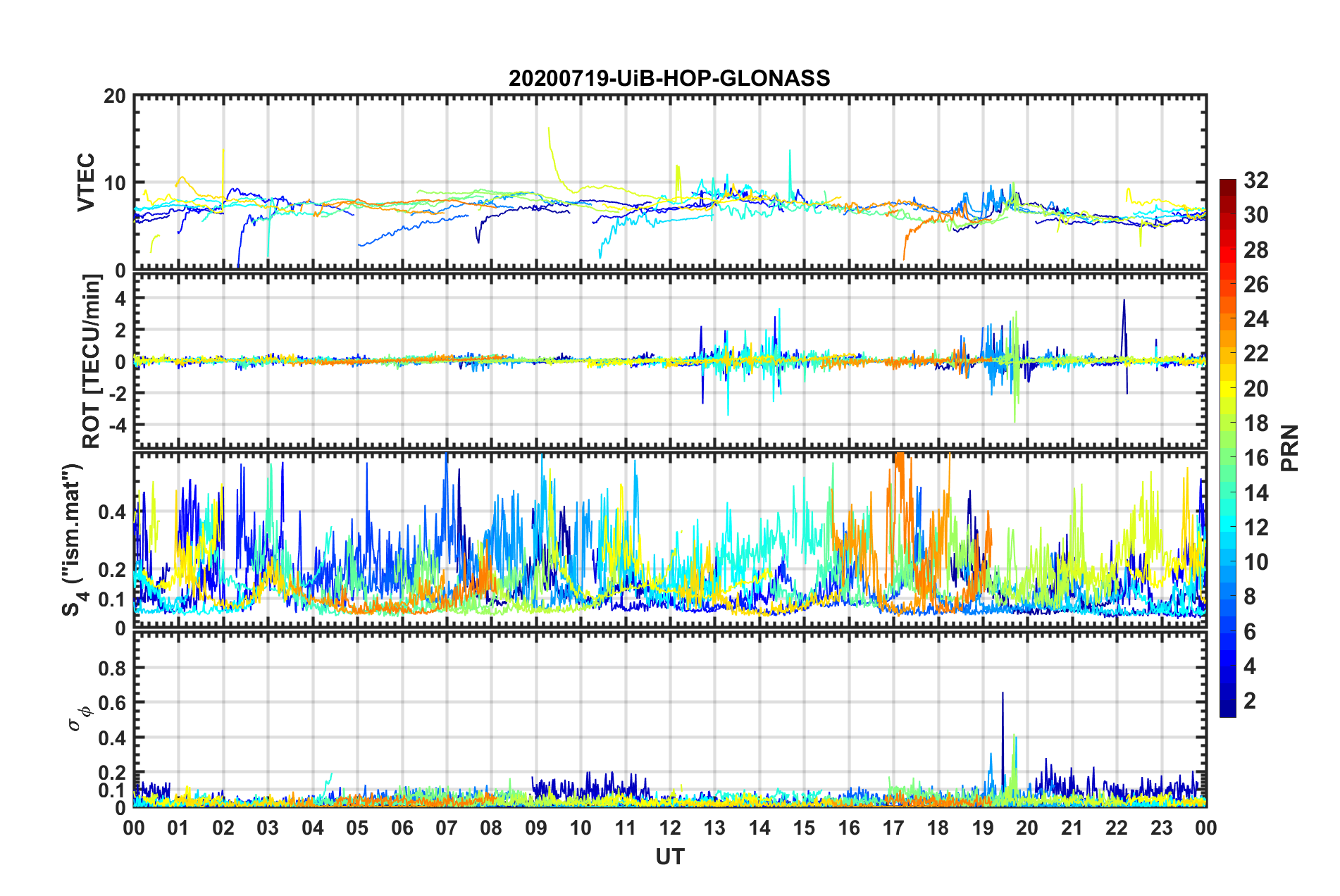Click sigma phi tick label 0.8
Viewport: 1340px width, 896px height.
(x=111, y=667)
